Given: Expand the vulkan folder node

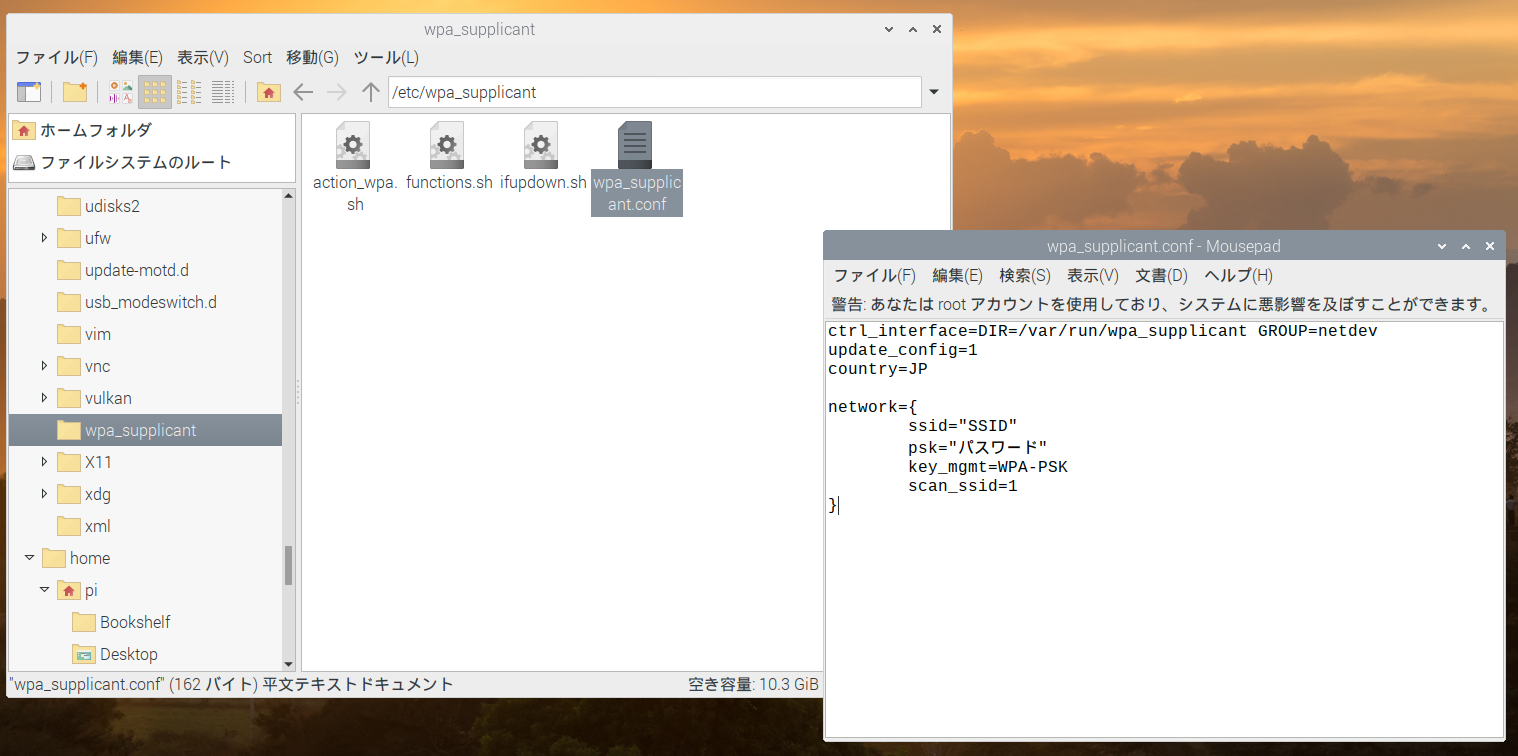Looking at the screenshot, I should tap(44, 398).
